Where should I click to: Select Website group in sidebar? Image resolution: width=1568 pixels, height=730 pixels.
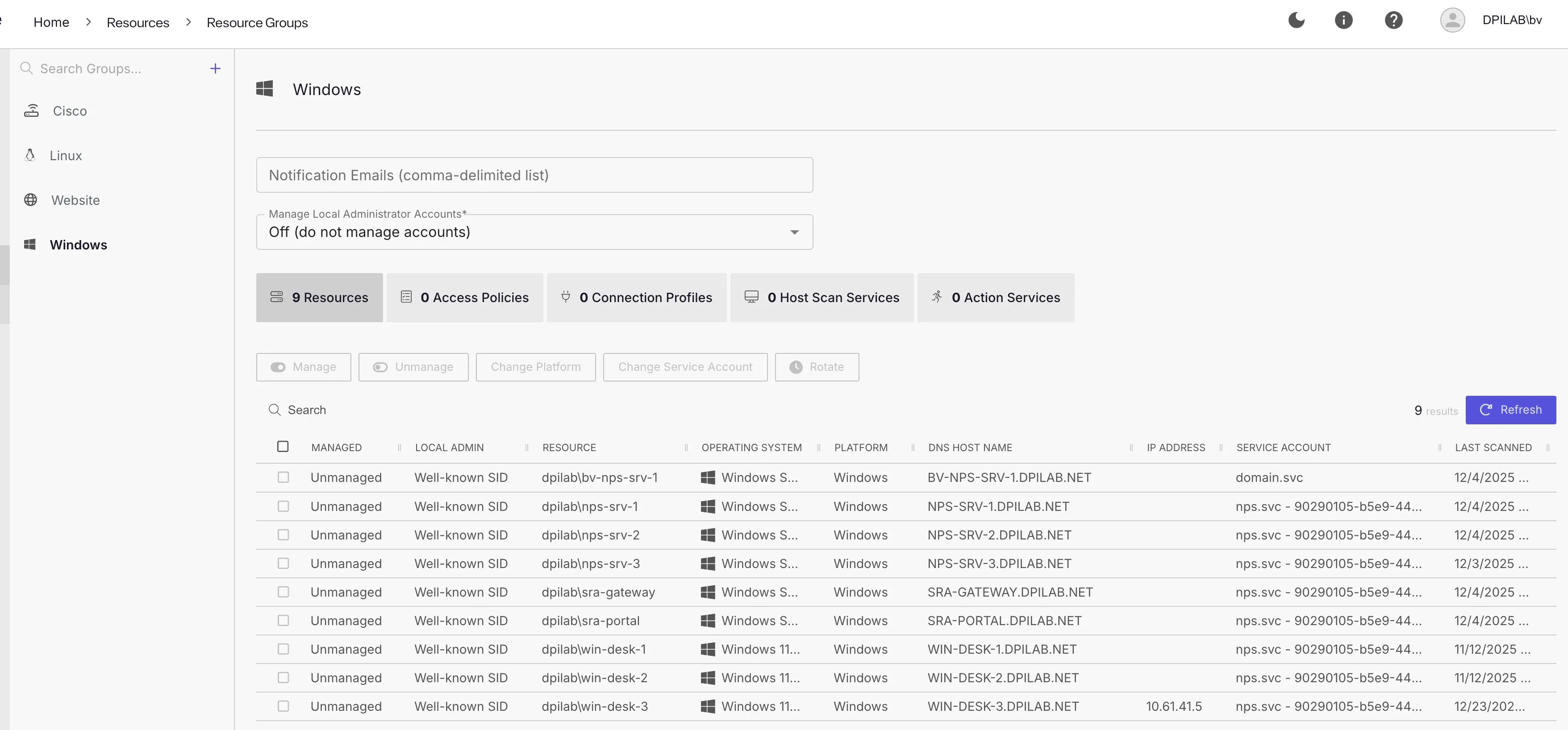[75, 200]
